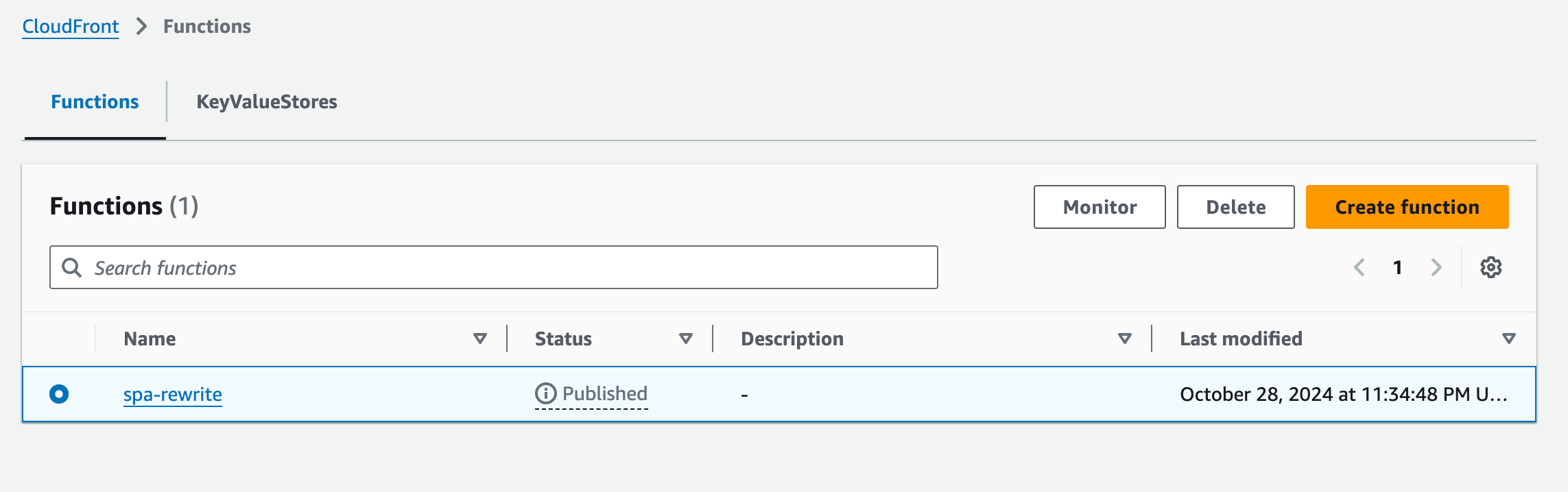Sort by Name column arrow
This screenshot has width=1568, height=492.
pyautogui.click(x=480, y=339)
